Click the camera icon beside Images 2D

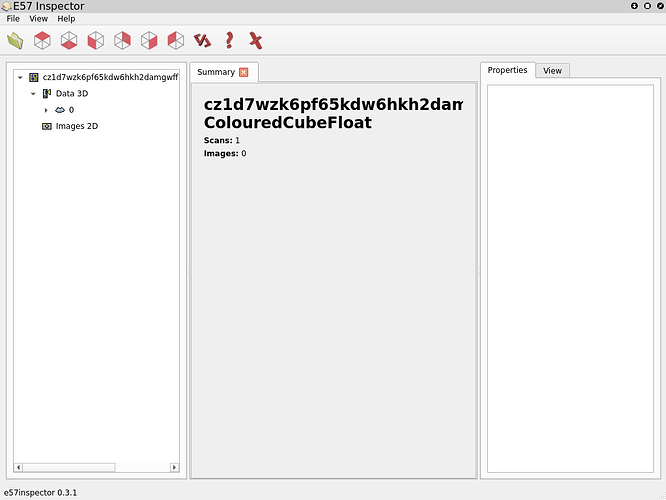tap(47, 126)
